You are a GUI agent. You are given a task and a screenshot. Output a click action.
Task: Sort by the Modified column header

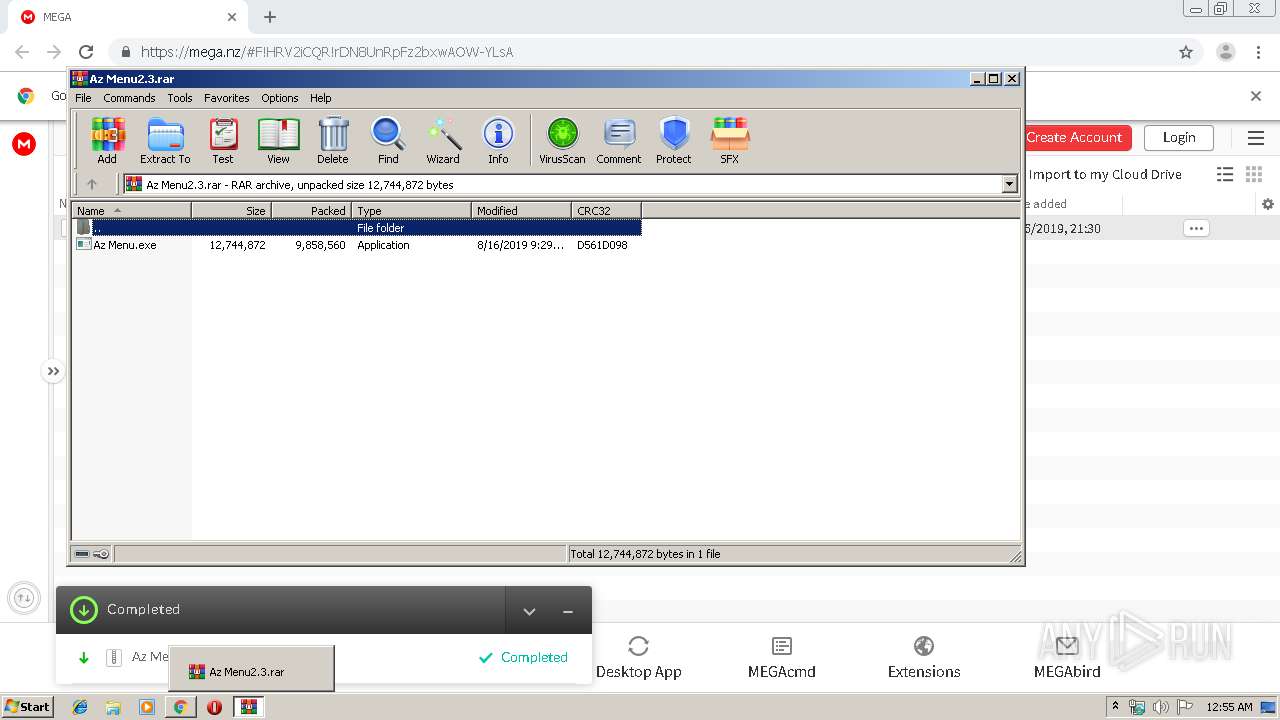point(521,210)
